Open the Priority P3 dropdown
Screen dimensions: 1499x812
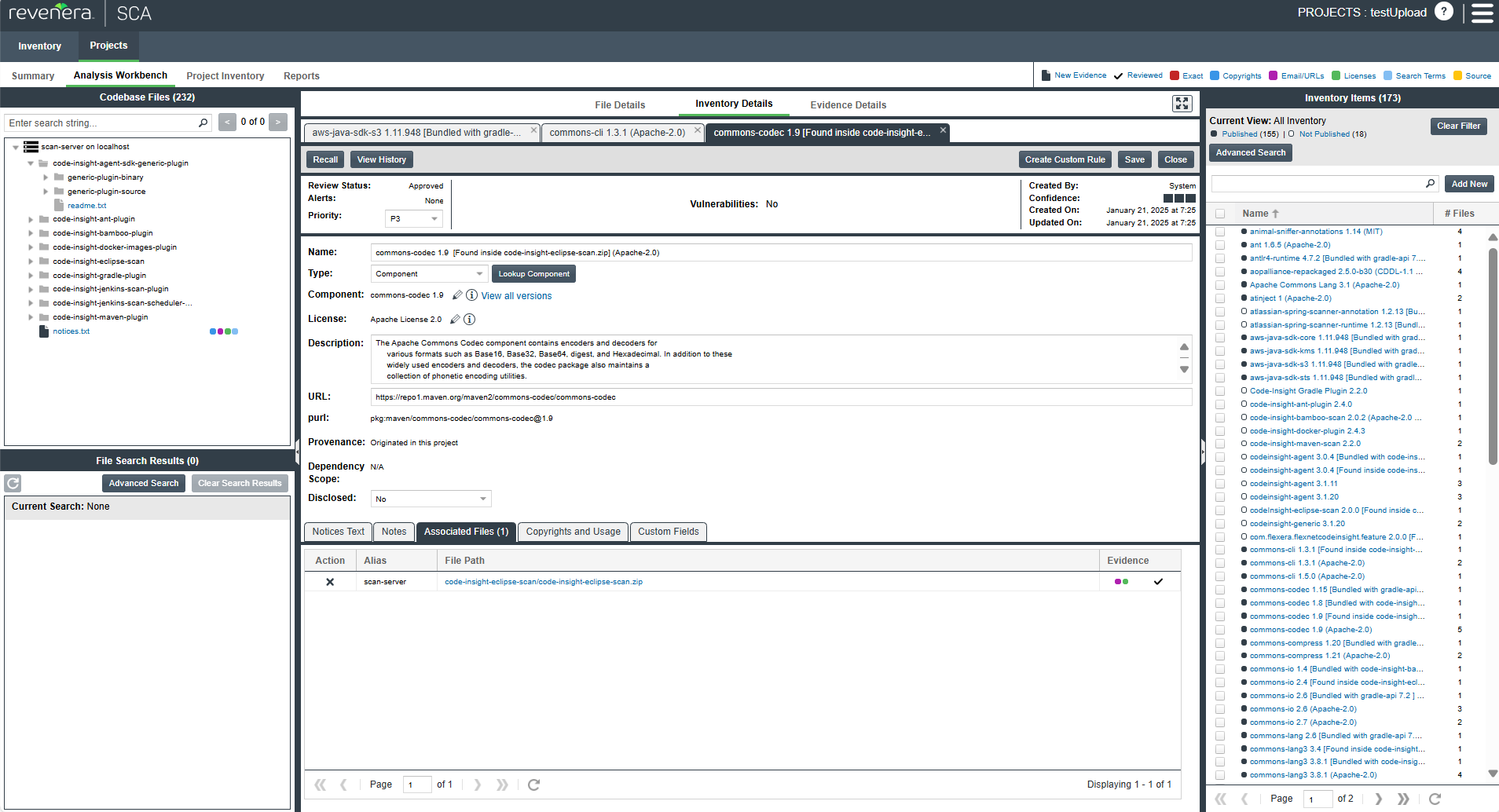pos(414,219)
